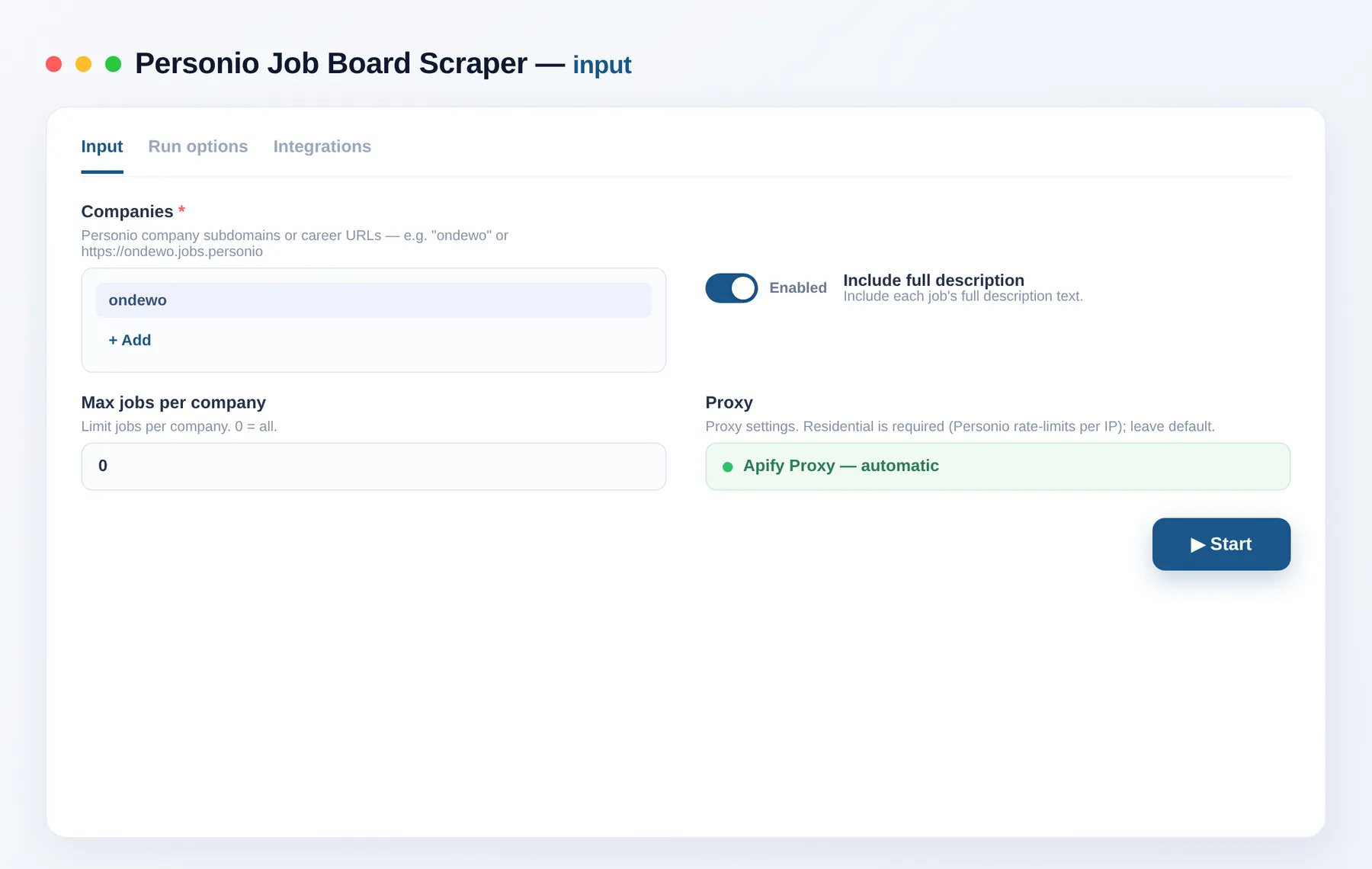Click the Personio Job Board Scraper title

pos(331,64)
